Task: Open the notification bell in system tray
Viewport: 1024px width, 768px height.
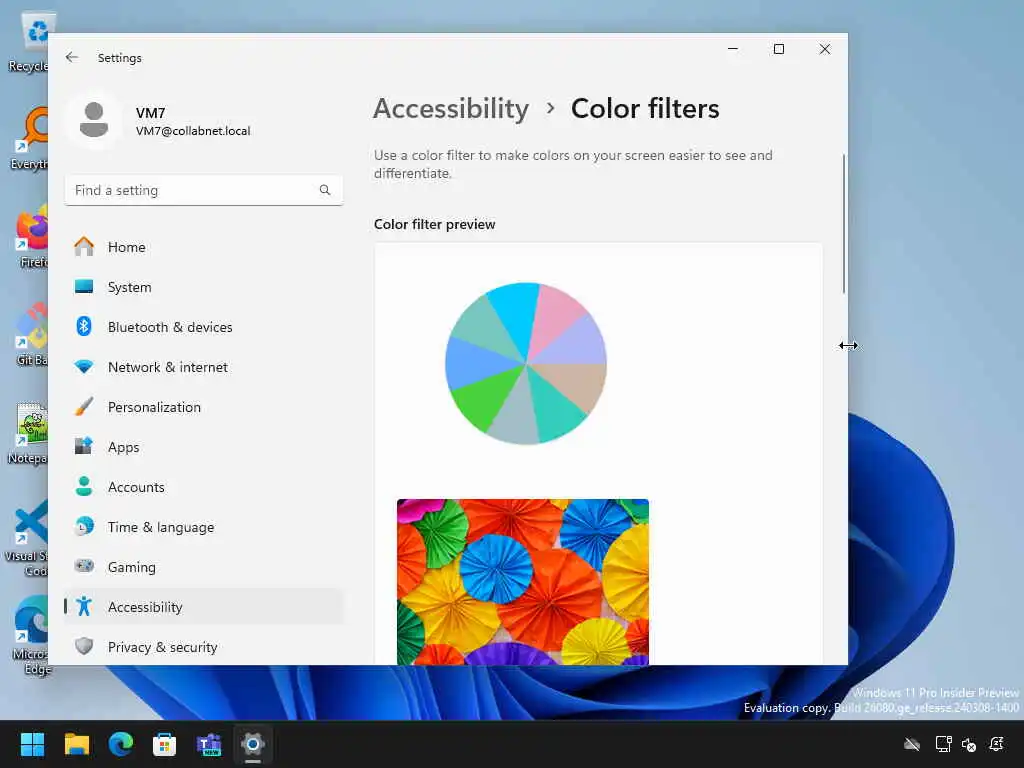Action: click(997, 744)
